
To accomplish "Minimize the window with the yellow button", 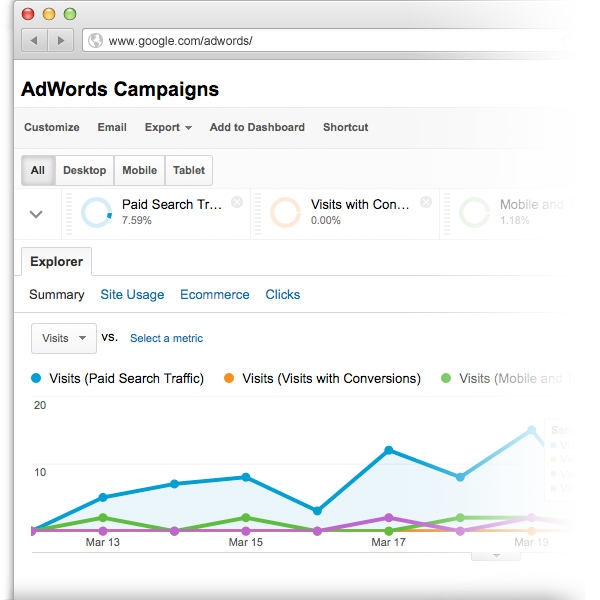I will coord(49,14).
